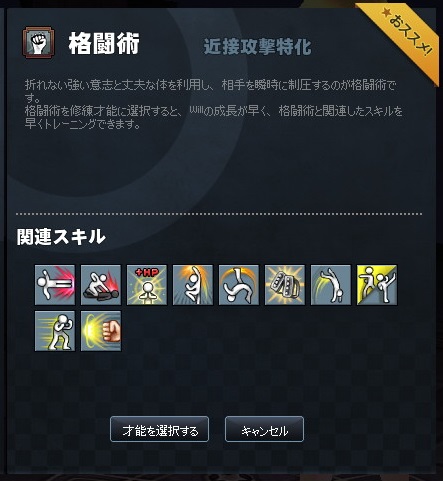Select the rising uppercut skill icon

coord(193,285)
